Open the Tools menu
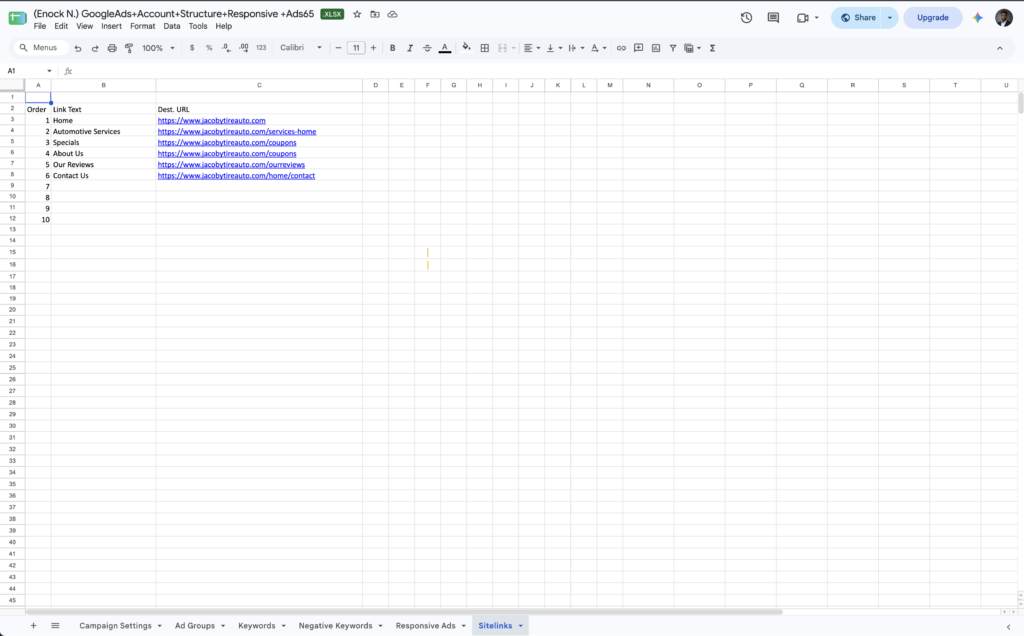 (x=198, y=26)
